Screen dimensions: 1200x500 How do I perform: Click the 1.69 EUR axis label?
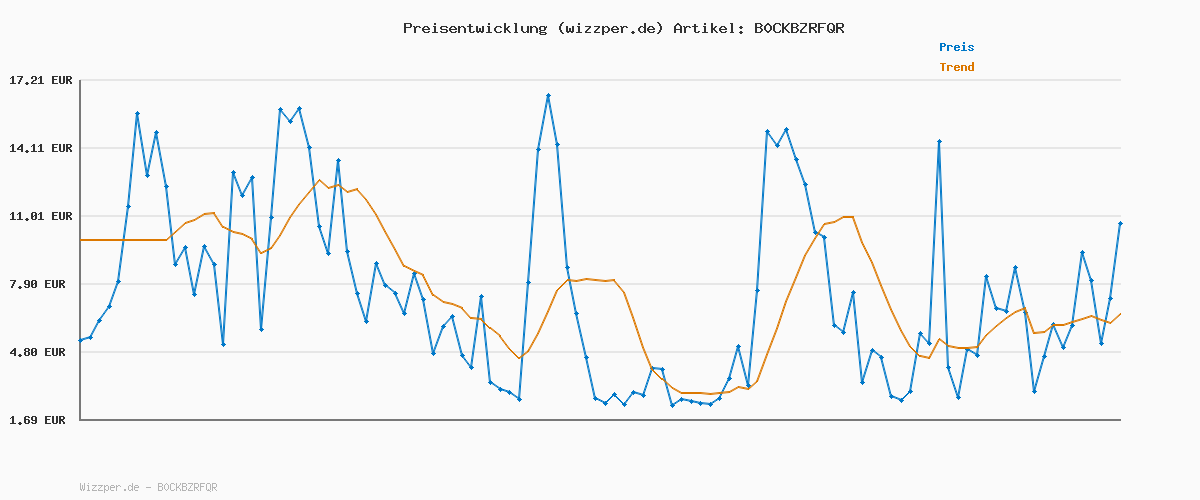[40, 420]
